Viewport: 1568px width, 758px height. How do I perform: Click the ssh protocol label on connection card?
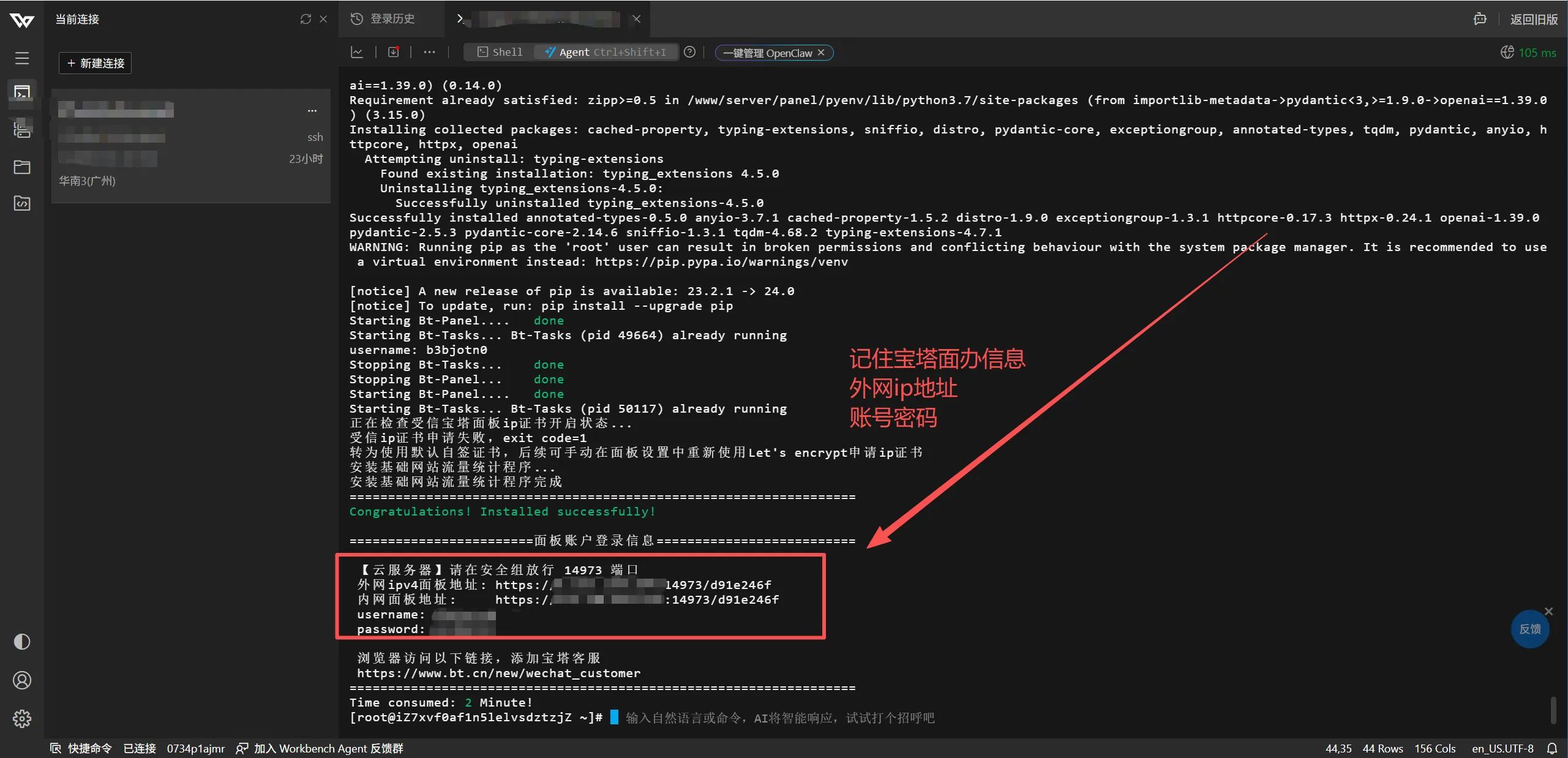pyautogui.click(x=315, y=137)
